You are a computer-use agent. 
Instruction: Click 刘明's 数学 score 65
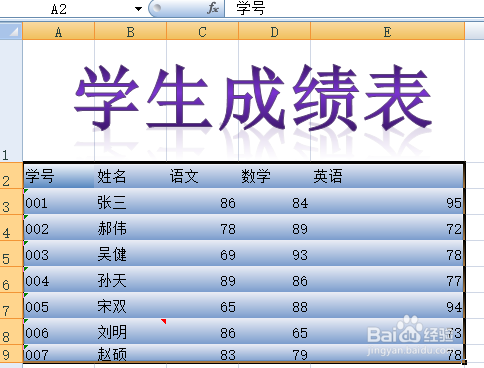click(x=275, y=332)
